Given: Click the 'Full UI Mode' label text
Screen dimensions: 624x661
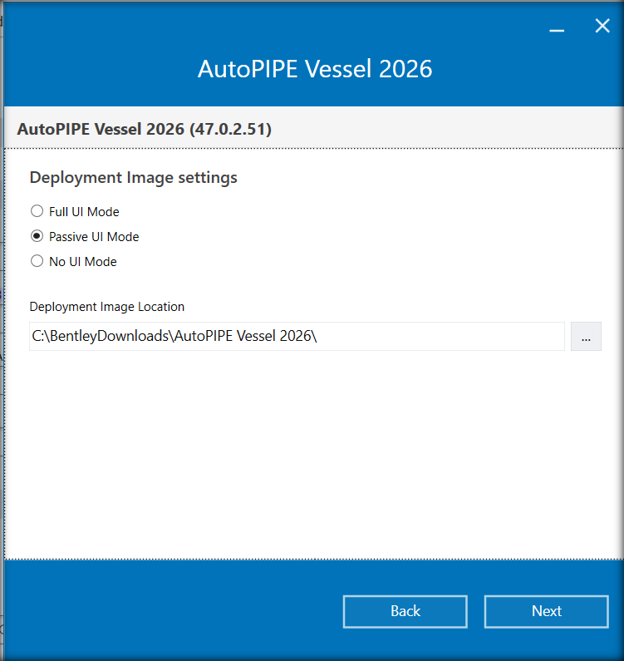Looking at the screenshot, I should [x=84, y=212].
